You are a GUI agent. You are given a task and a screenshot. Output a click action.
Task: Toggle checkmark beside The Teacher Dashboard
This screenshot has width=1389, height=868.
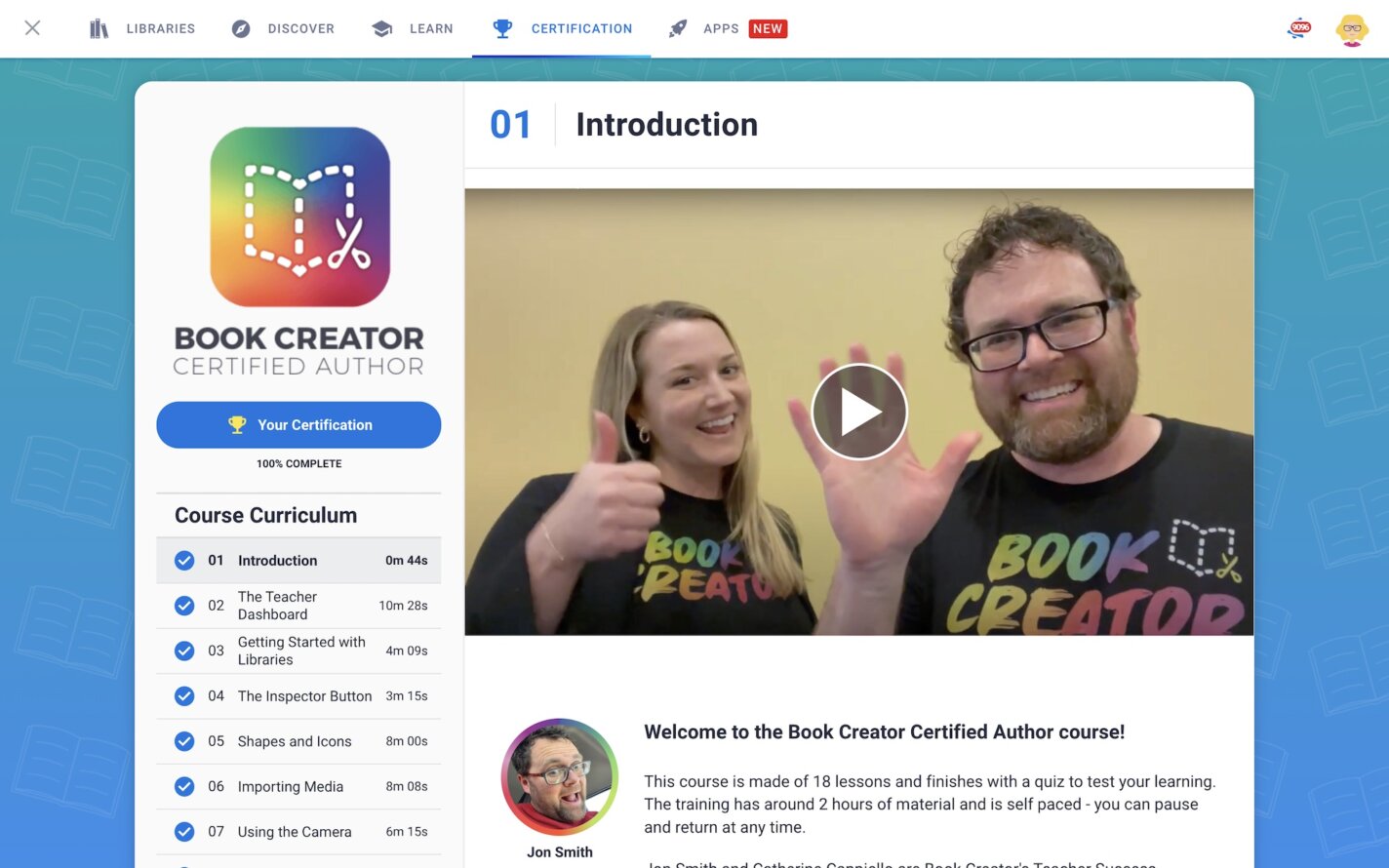coord(184,605)
